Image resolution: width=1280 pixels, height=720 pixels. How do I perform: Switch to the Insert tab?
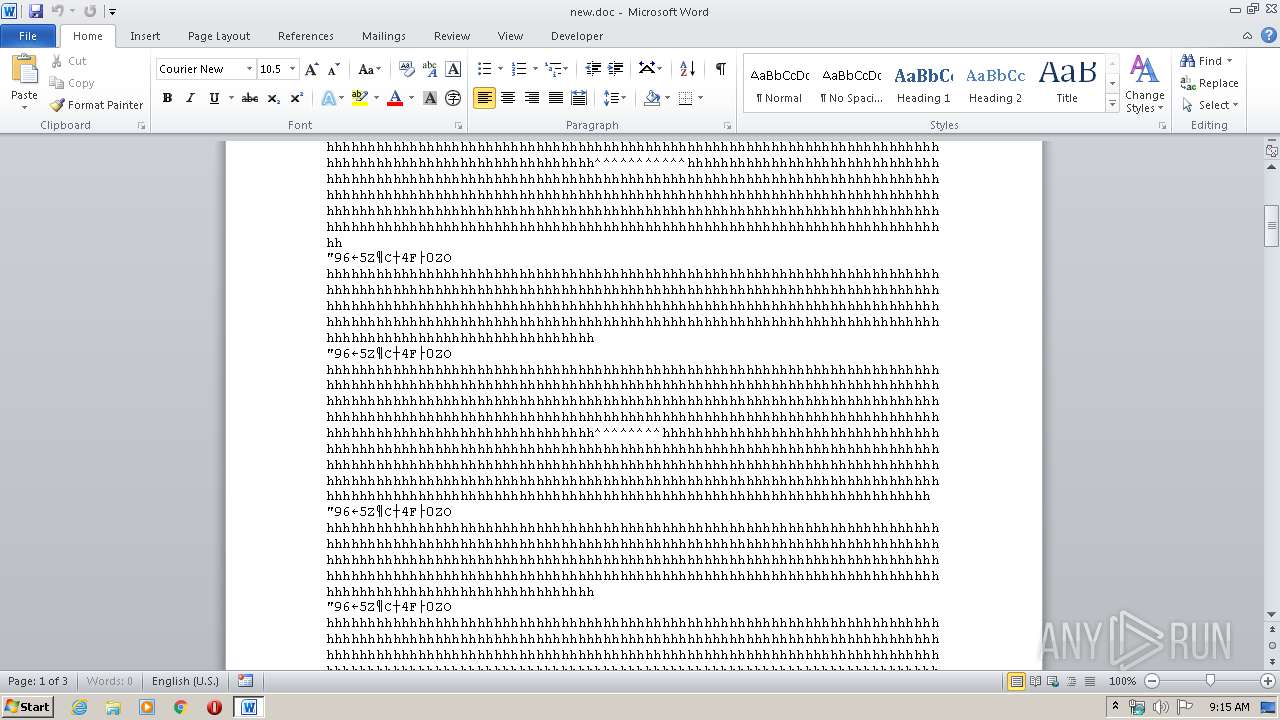pyautogui.click(x=145, y=36)
